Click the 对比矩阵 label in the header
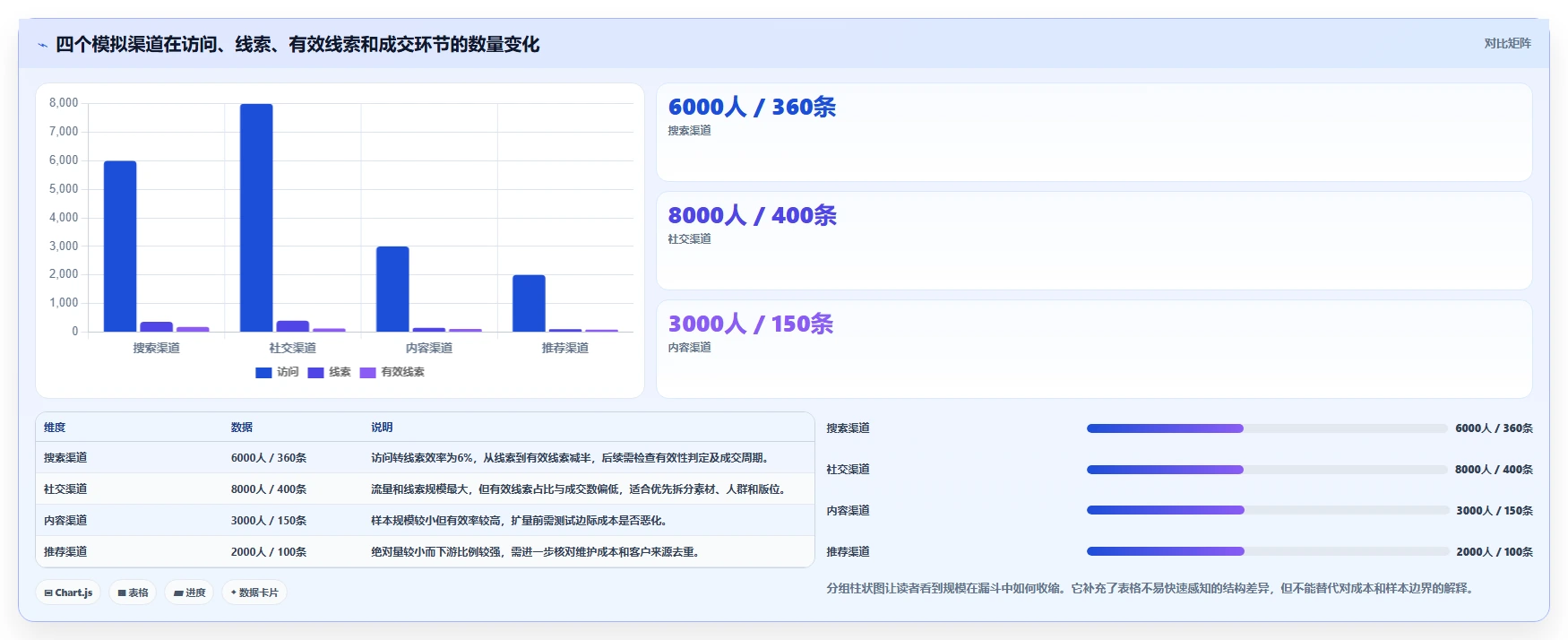This screenshot has height=640, width=1568. coord(1507,43)
